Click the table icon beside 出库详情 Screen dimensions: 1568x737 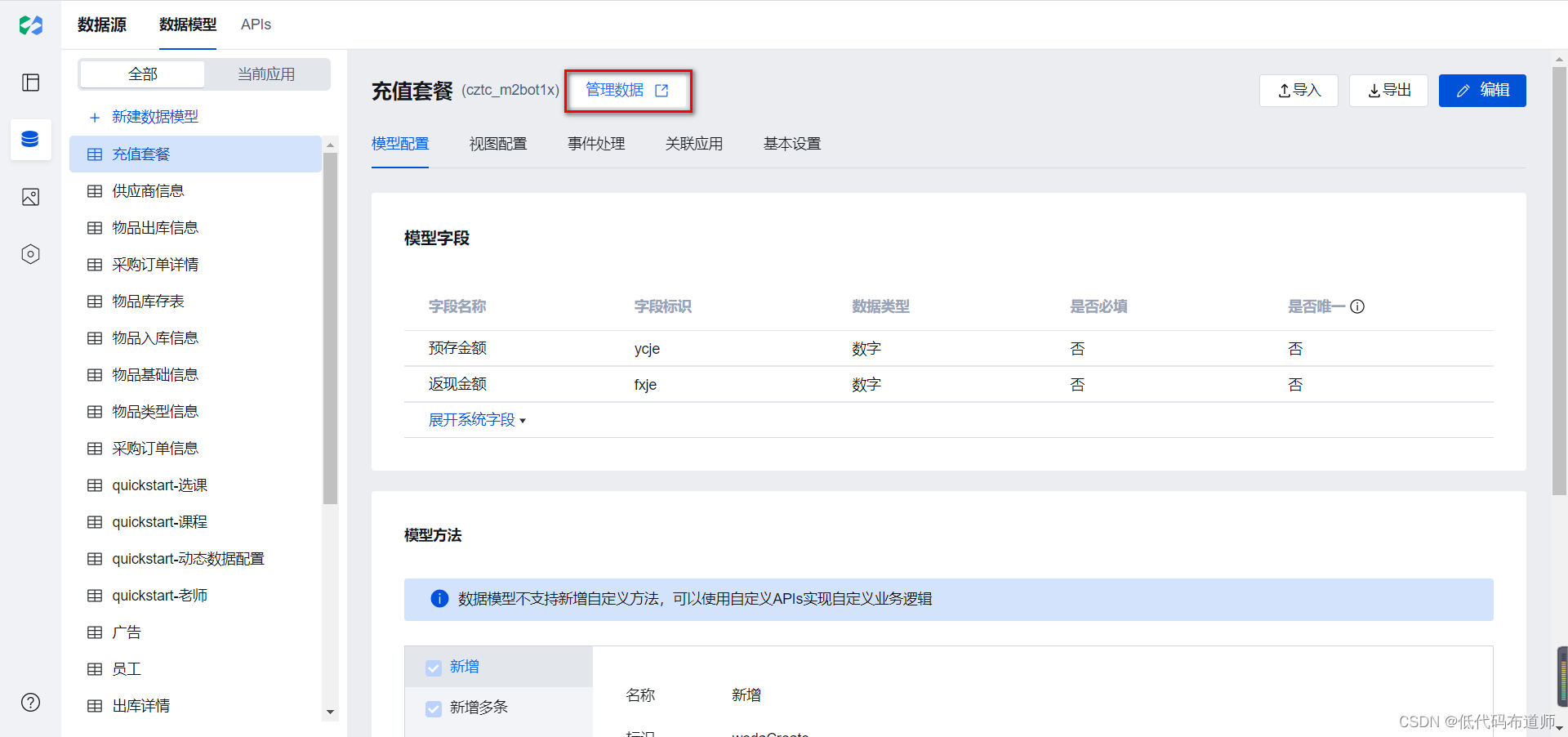click(x=95, y=706)
